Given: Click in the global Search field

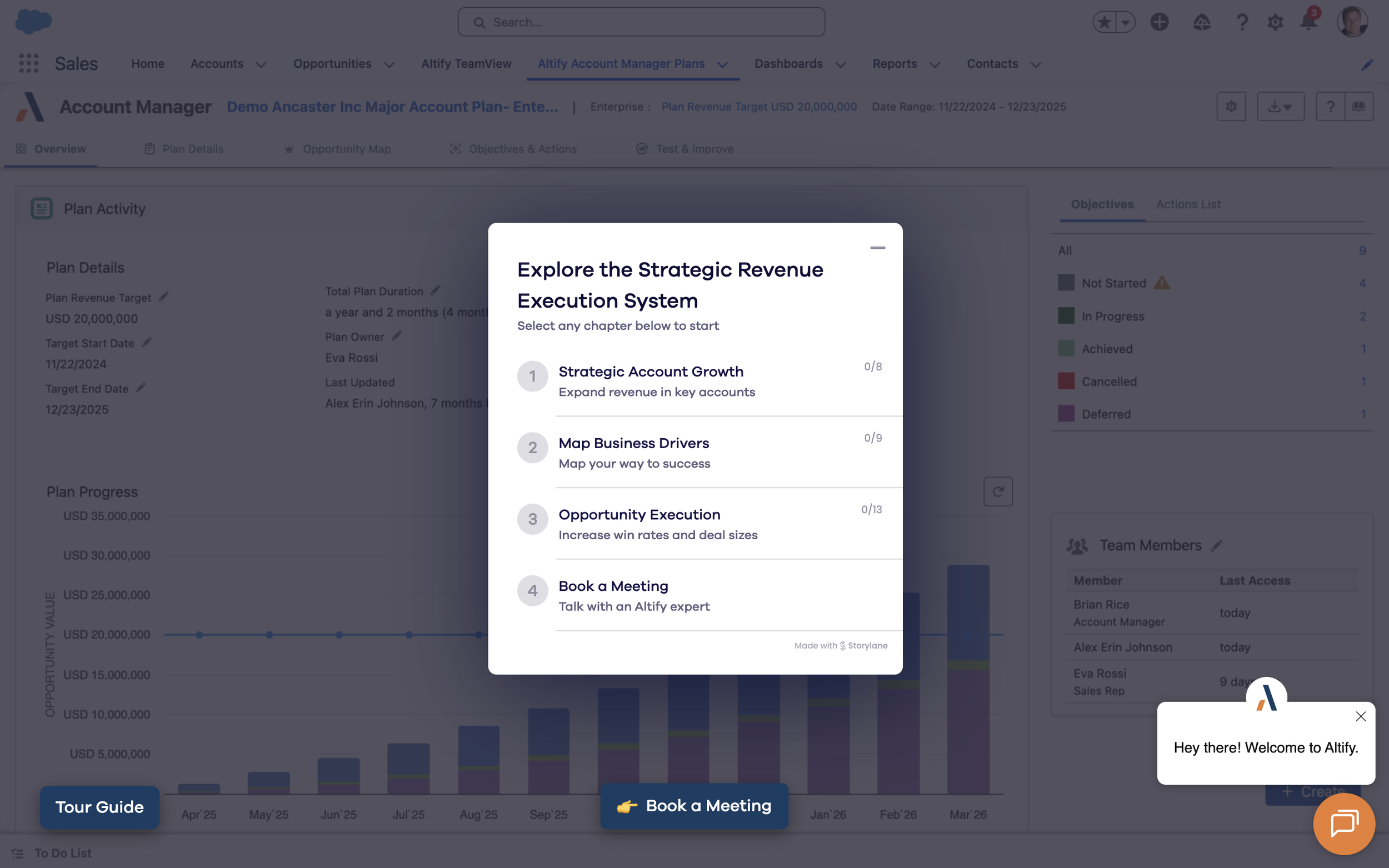Looking at the screenshot, I should coord(641,22).
